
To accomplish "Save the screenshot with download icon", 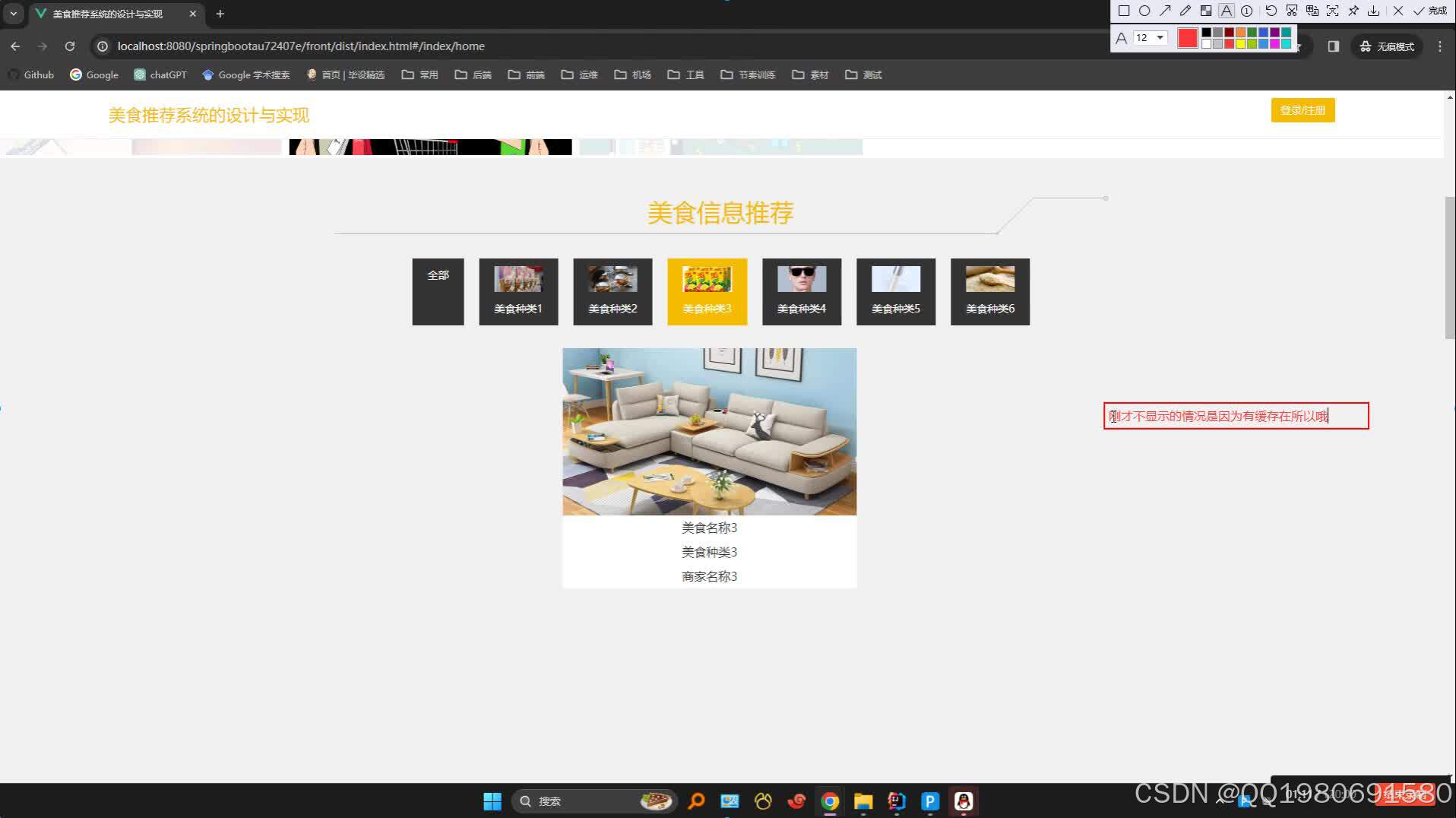I will pos(1374,11).
